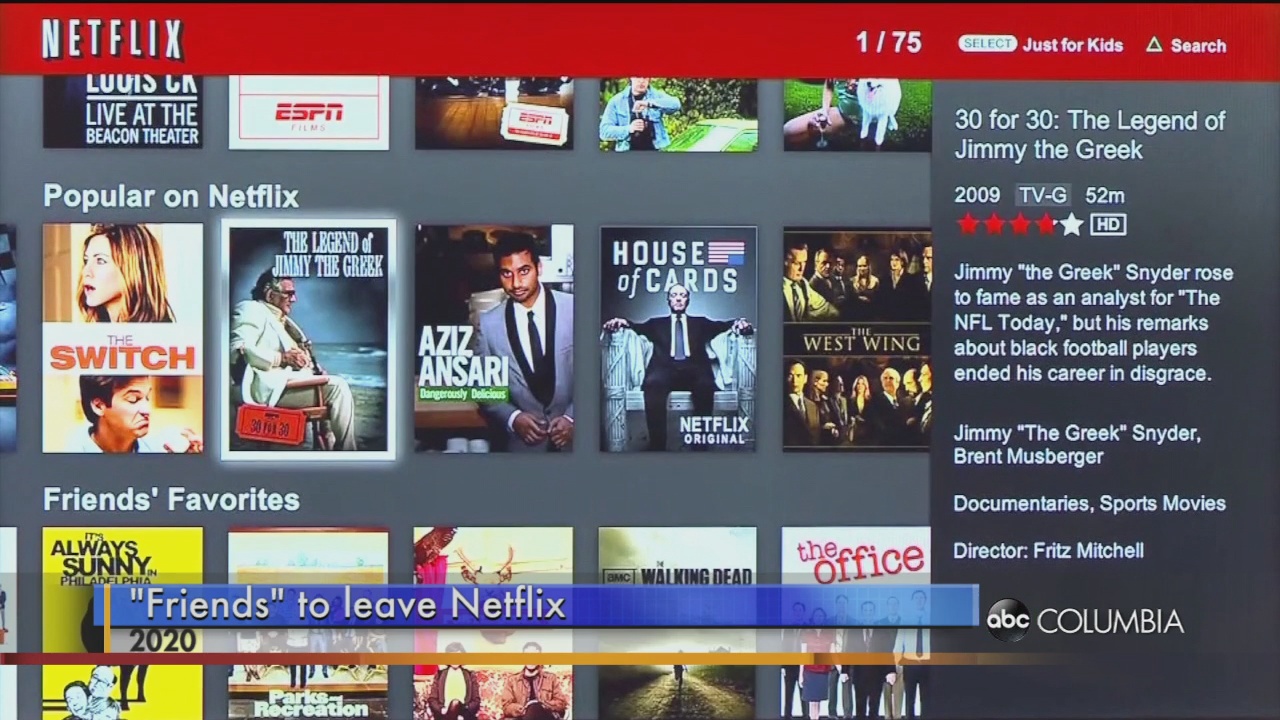
Task: Click the TV-G rating badge
Action: [1042, 196]
